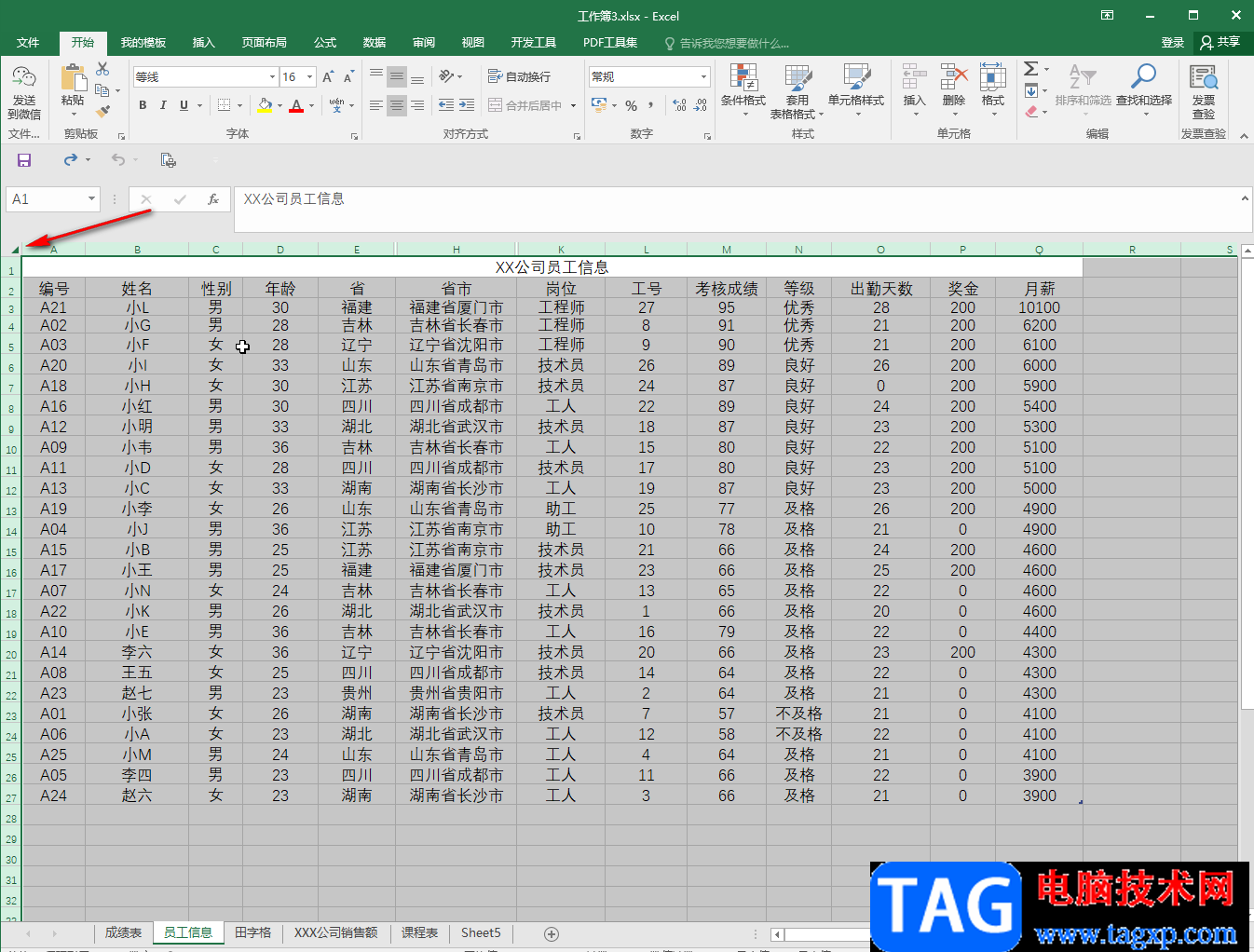Increase decimal places
The height and width of the screenshot is (952, 1254).
(x=679, y=105)
